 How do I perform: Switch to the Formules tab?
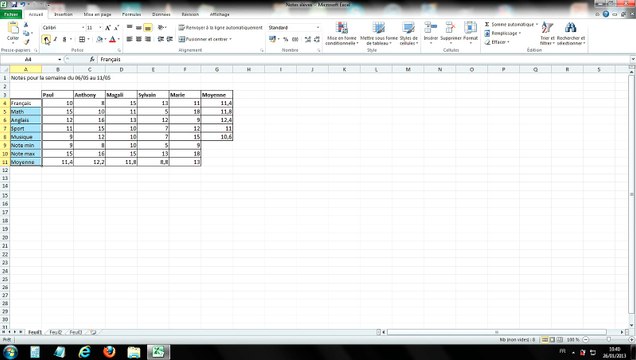(131, 14)
